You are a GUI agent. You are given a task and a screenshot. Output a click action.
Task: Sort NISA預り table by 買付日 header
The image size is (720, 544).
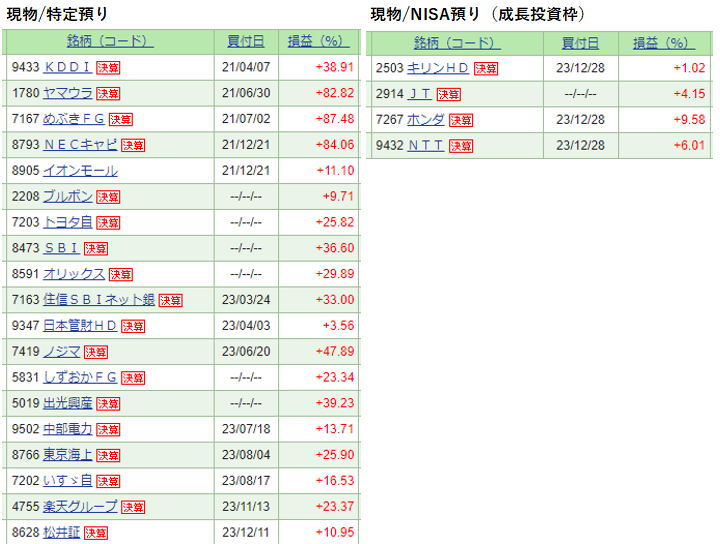point(580,43)
